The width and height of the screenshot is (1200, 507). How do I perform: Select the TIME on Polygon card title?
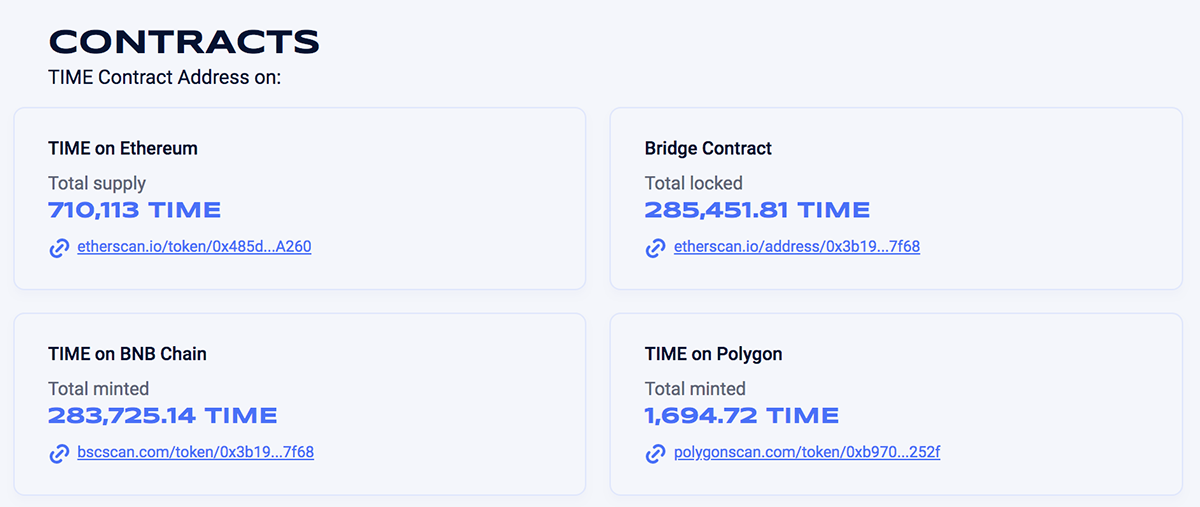click(x=713, y=354)
